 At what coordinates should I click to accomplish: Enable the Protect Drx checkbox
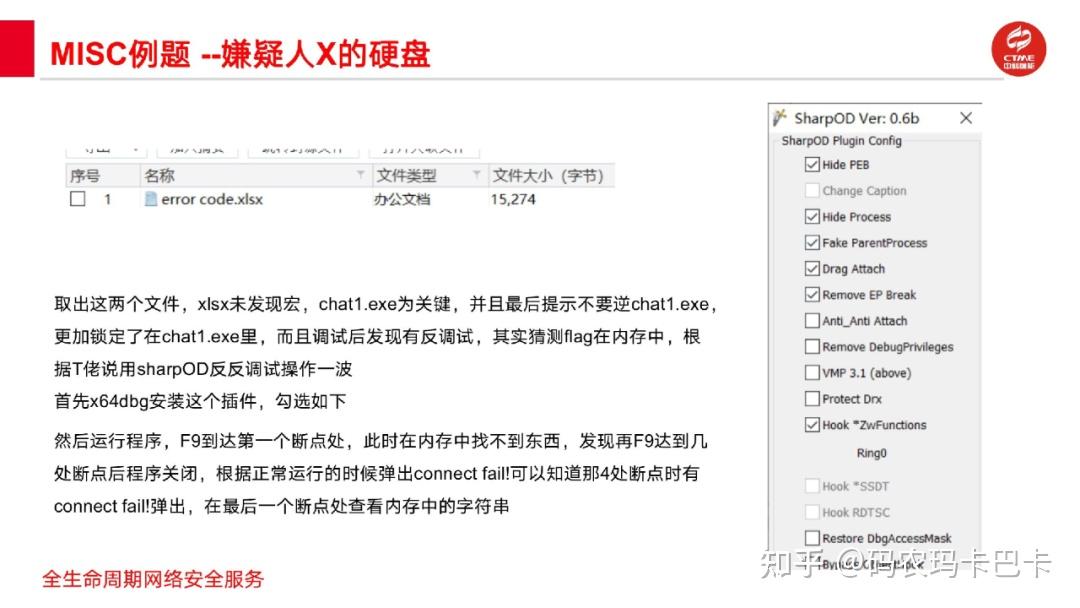[812, 399]
